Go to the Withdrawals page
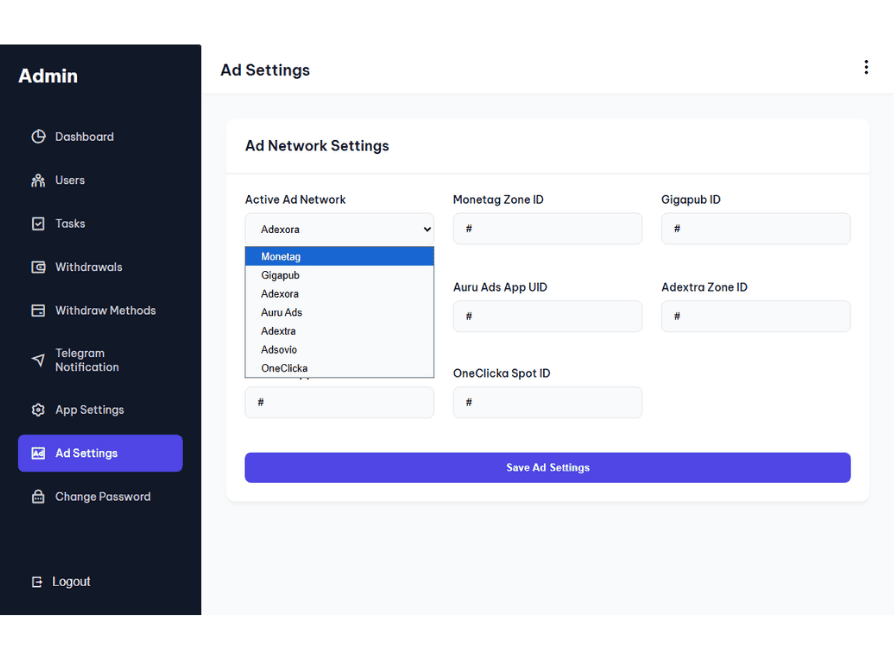The image size is (894, 661). point(88,267)
